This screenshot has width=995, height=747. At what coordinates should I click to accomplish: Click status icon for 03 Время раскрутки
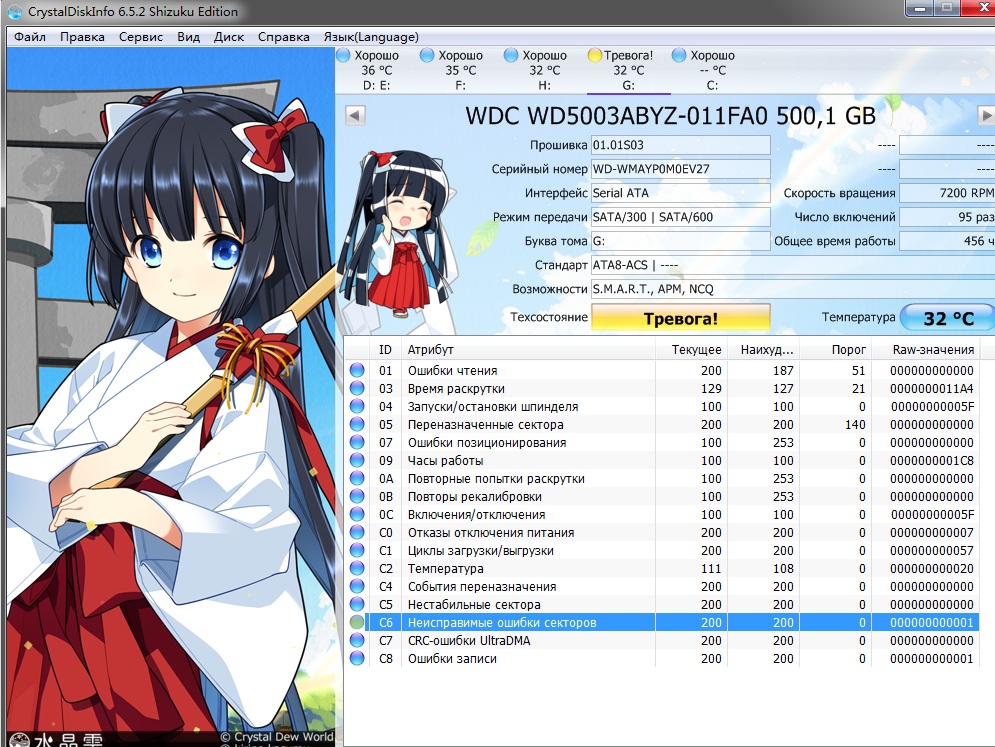(357, 388)
